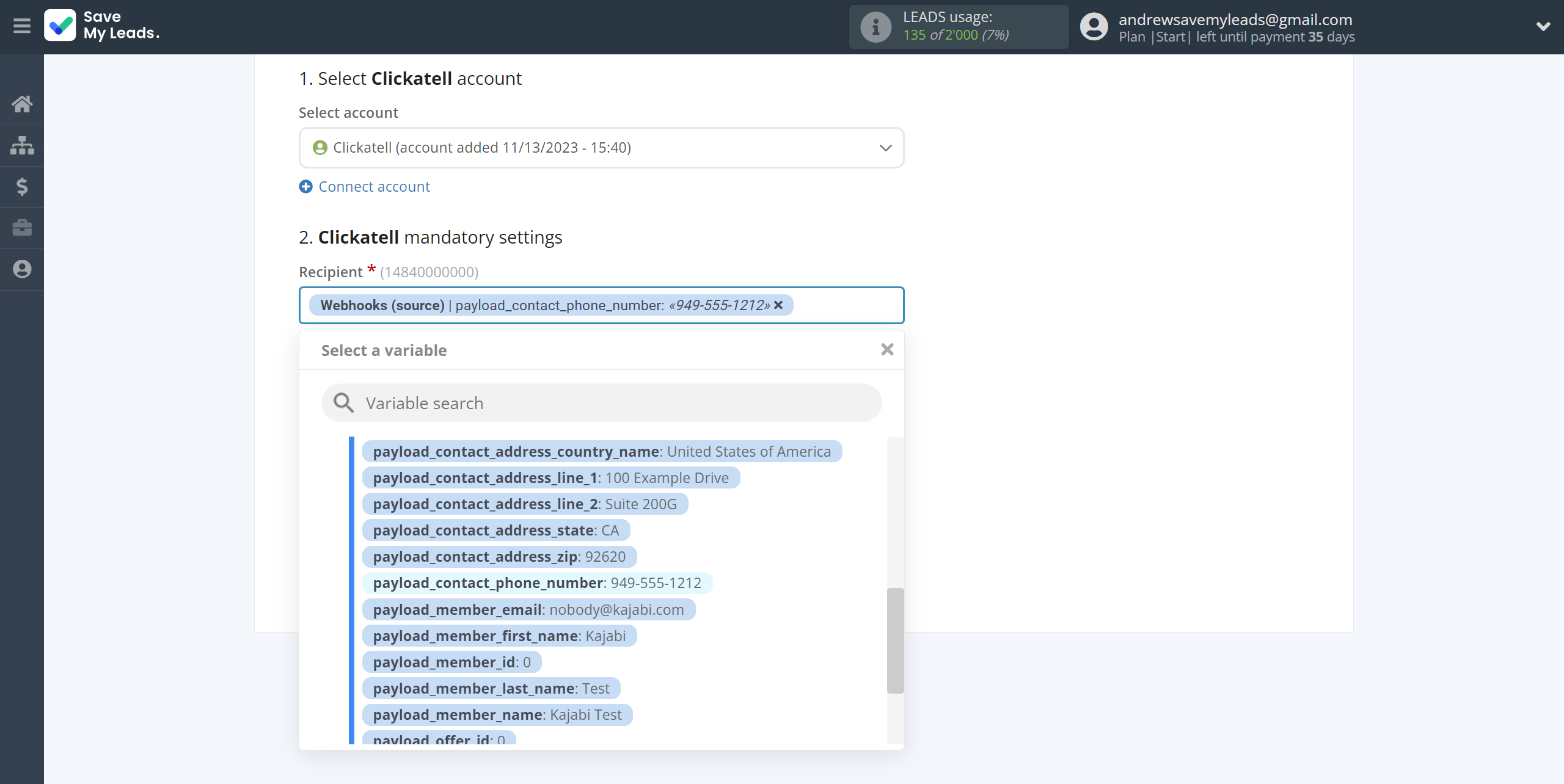Viewport: 1564px width, 784px height.
Task: Select payload_member_first_name variable
Action: click(499, 636)
